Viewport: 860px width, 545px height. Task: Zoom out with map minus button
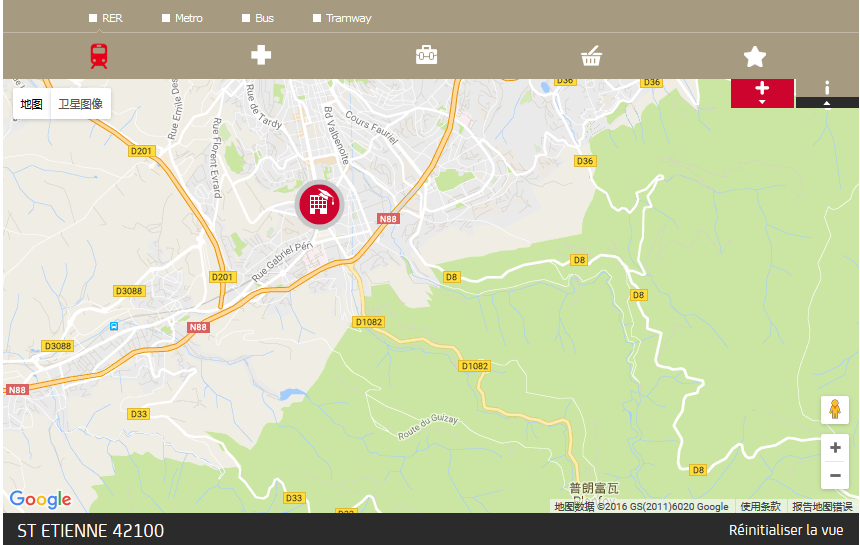pyautogui.click(x=835, y=475)
